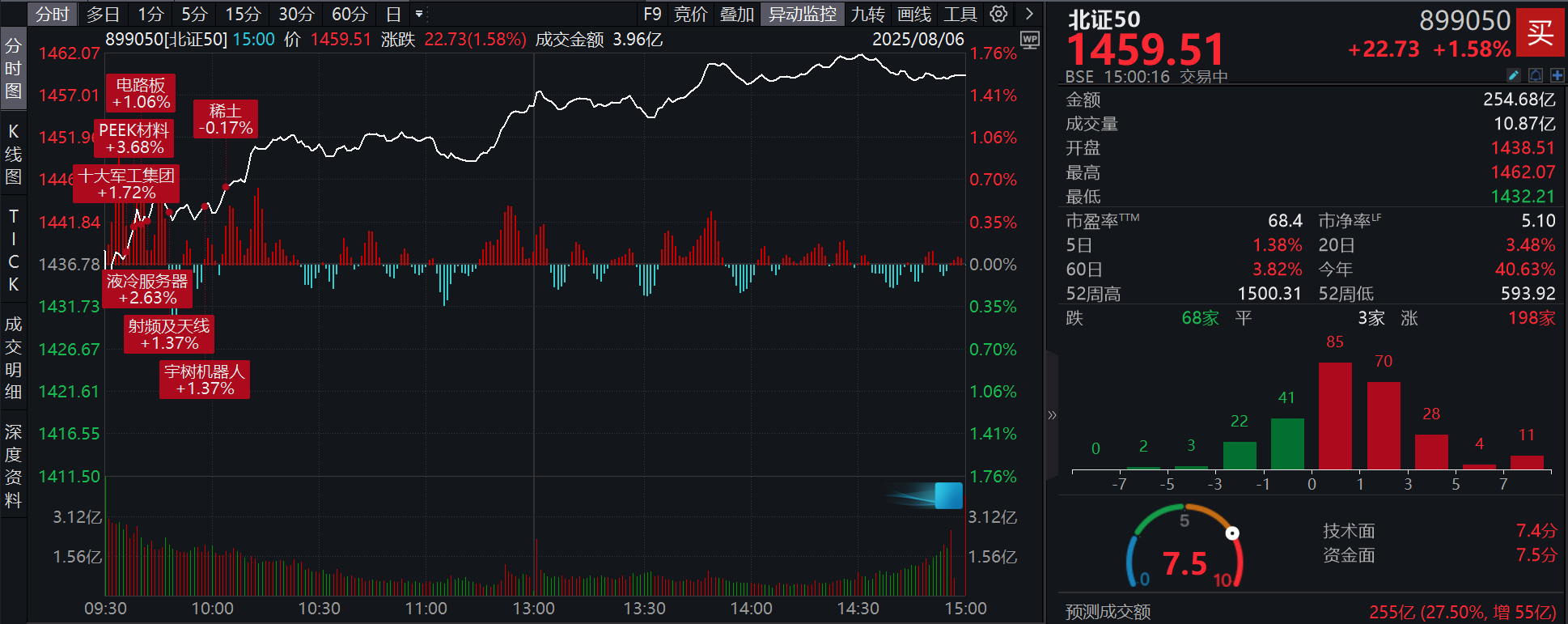
Task: Click the blue scroll indicator on the volume chart
Action: [948, 495]
